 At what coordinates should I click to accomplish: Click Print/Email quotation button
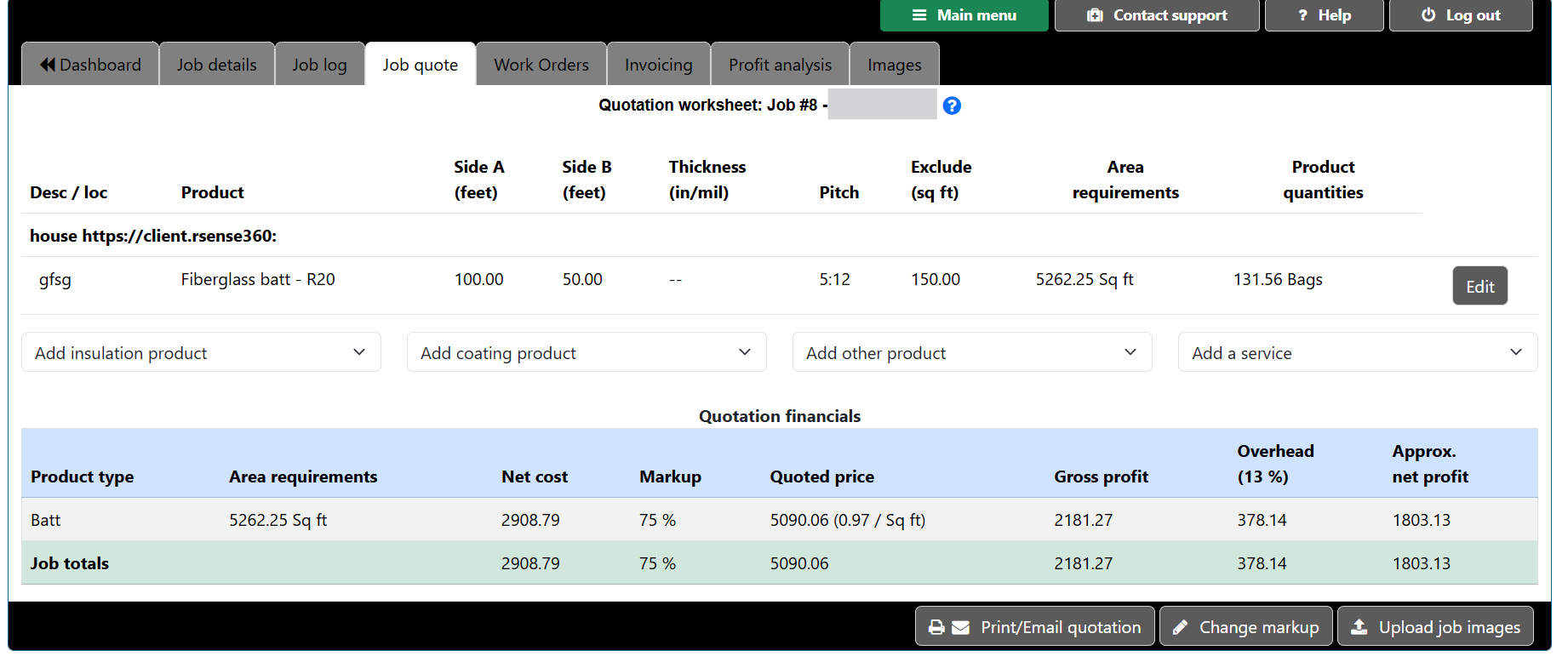1034,627
